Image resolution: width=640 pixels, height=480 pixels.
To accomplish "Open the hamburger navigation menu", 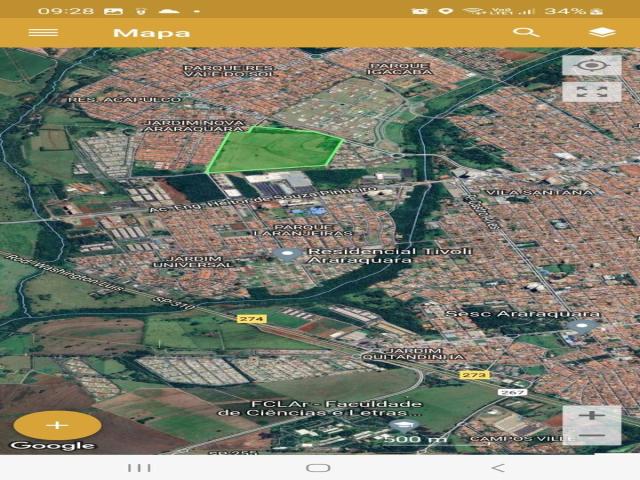I will 43,33.
